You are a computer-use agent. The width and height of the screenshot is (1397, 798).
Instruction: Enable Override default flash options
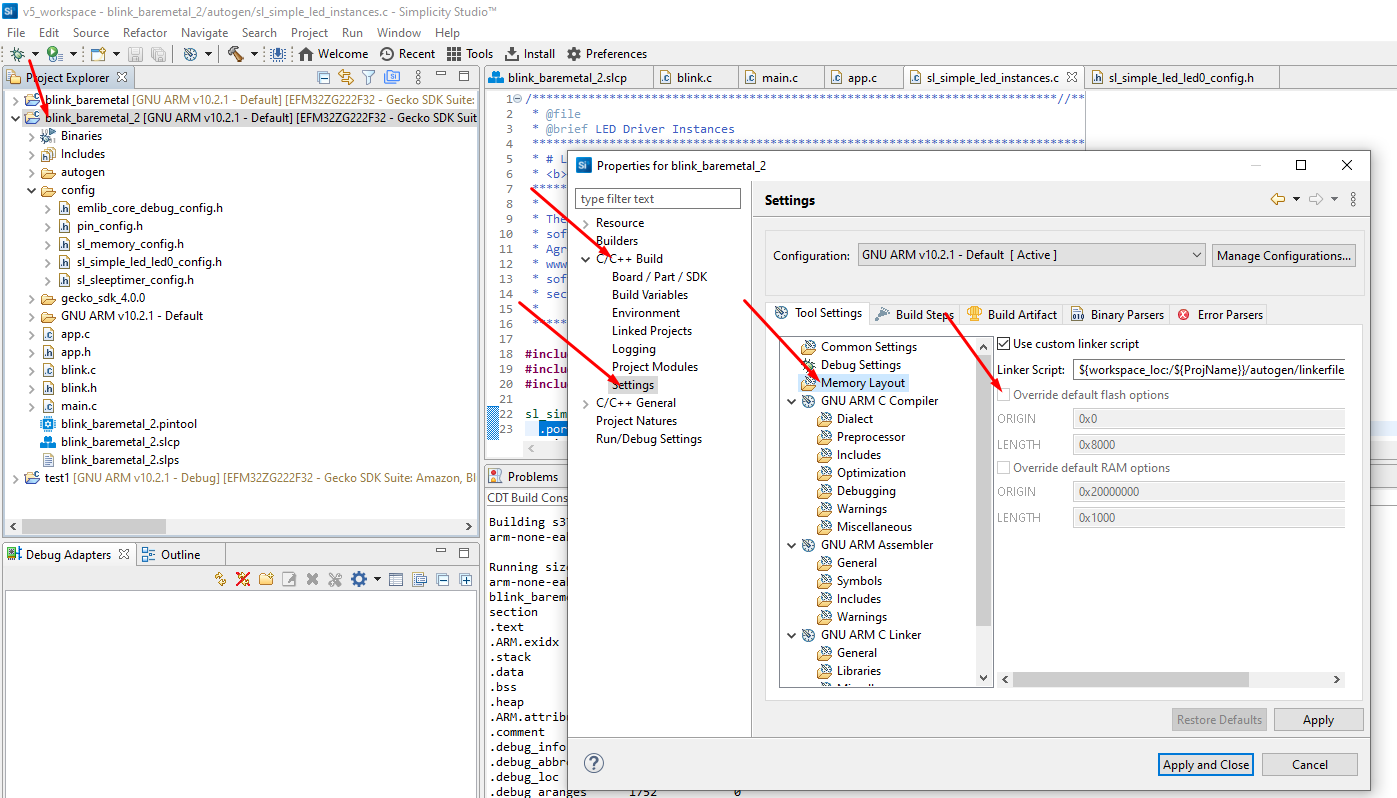click(1003, 394)
